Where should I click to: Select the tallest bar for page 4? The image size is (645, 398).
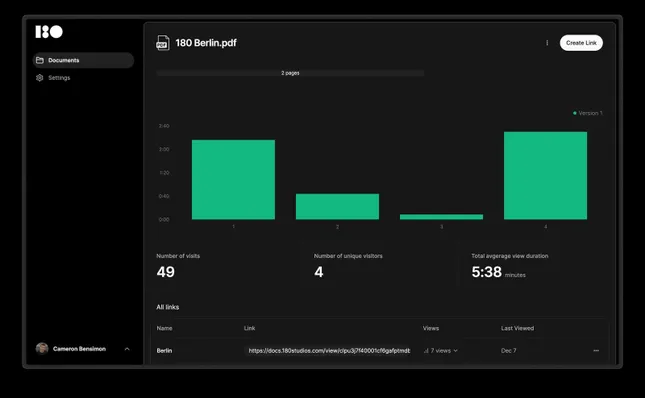[x=545, y=176]
